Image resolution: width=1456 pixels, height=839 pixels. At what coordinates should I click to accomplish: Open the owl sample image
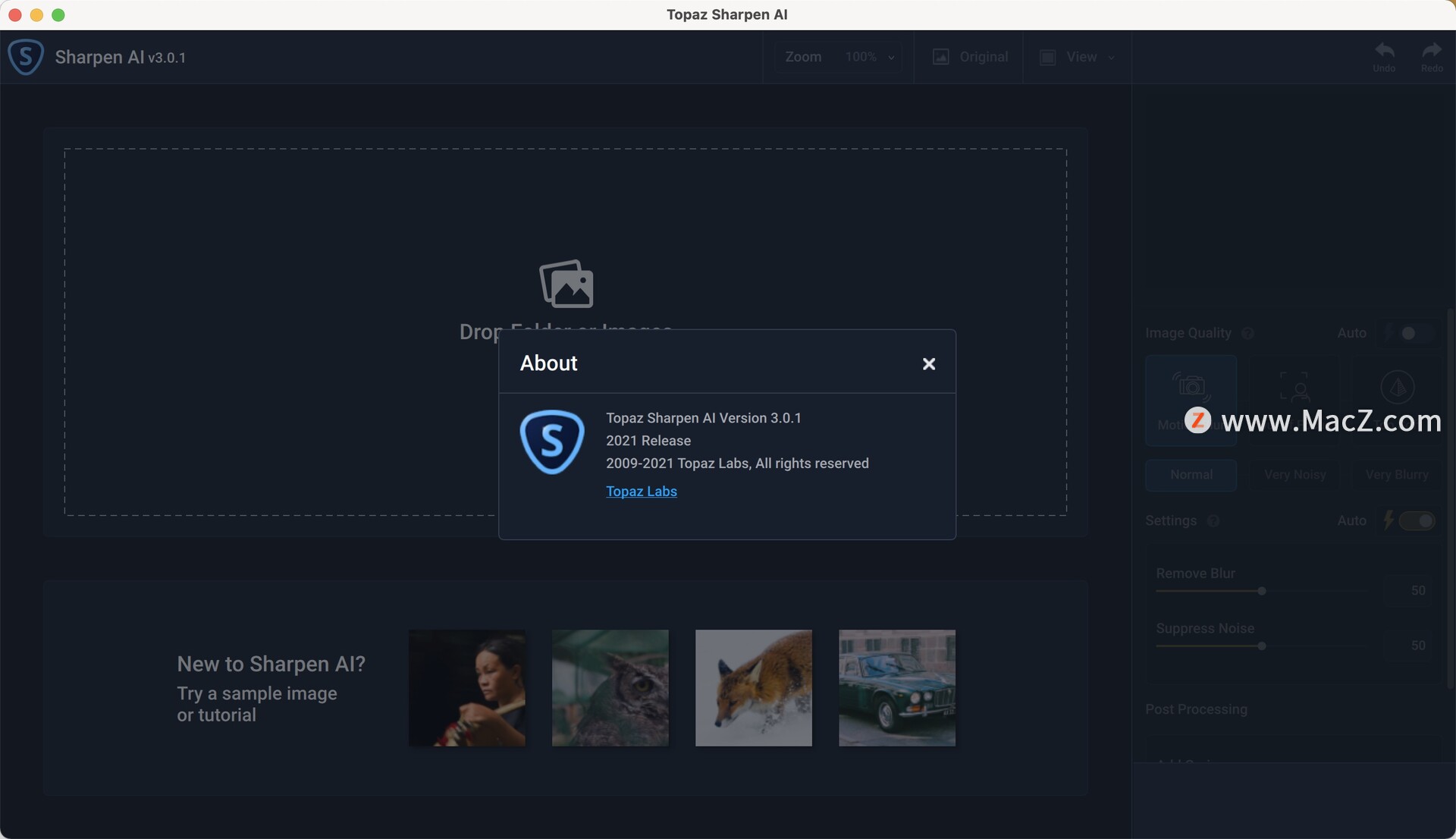610,688
